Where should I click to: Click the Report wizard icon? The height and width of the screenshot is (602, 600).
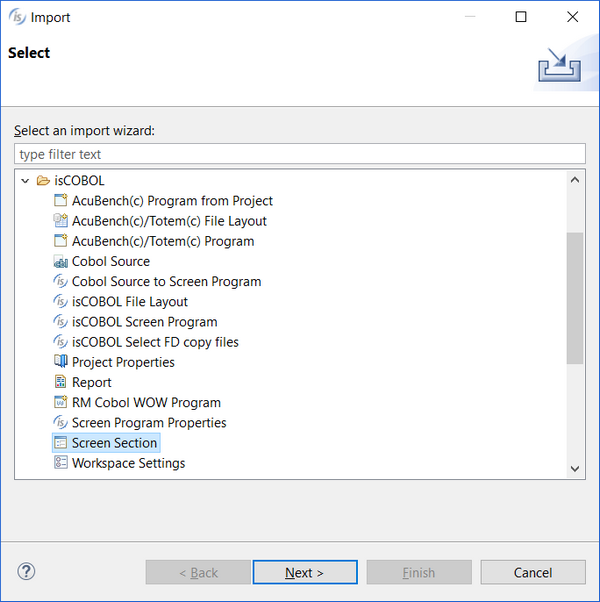60,382
